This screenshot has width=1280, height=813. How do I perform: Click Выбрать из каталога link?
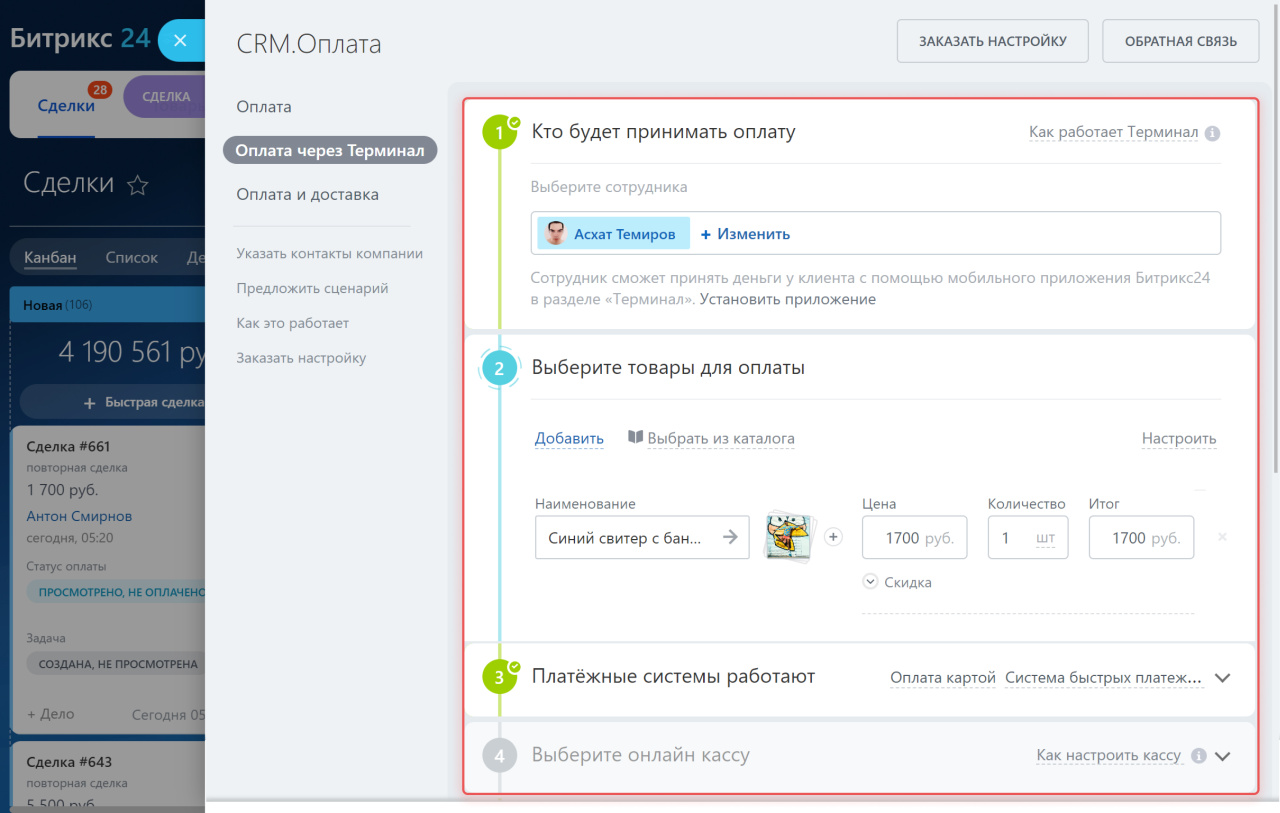pos(721,438)
